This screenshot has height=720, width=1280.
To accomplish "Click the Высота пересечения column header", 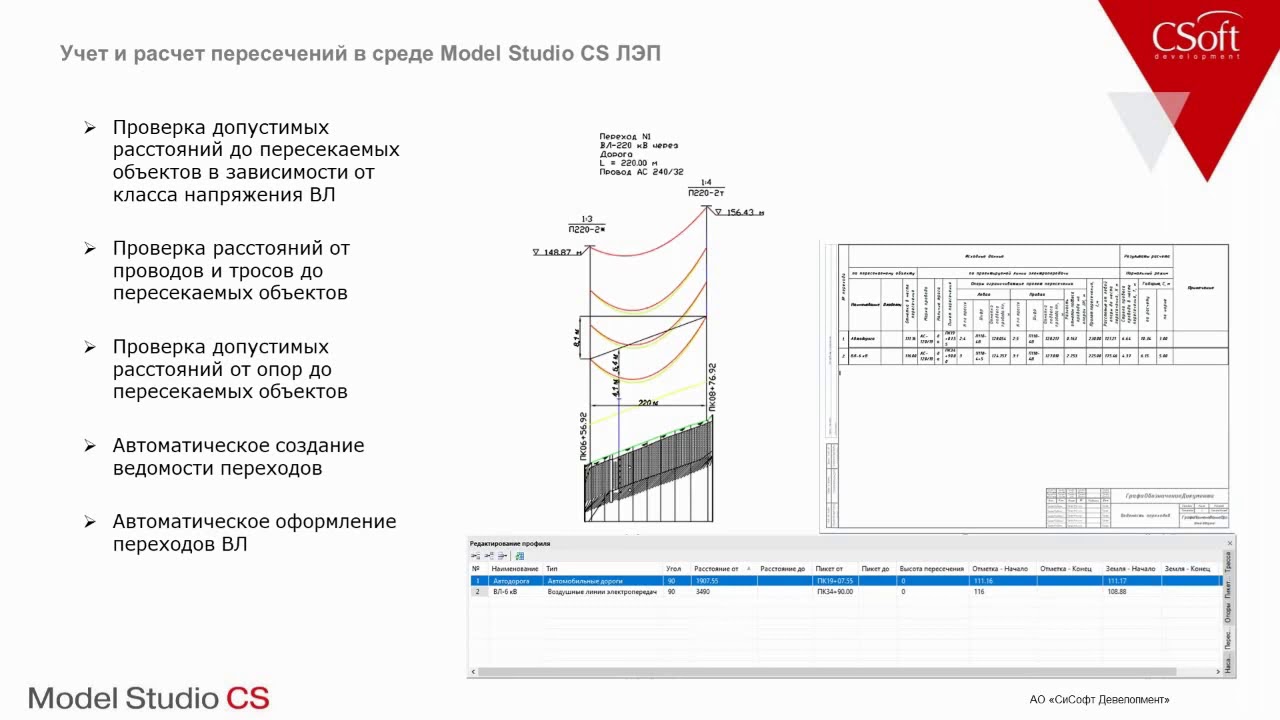I will click(x=932, y=569).
